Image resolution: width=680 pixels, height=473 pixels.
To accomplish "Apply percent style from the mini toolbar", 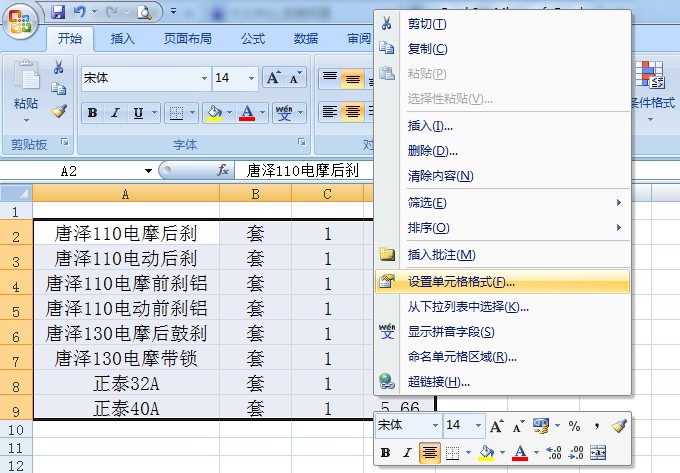I will (x=574, y=426).
